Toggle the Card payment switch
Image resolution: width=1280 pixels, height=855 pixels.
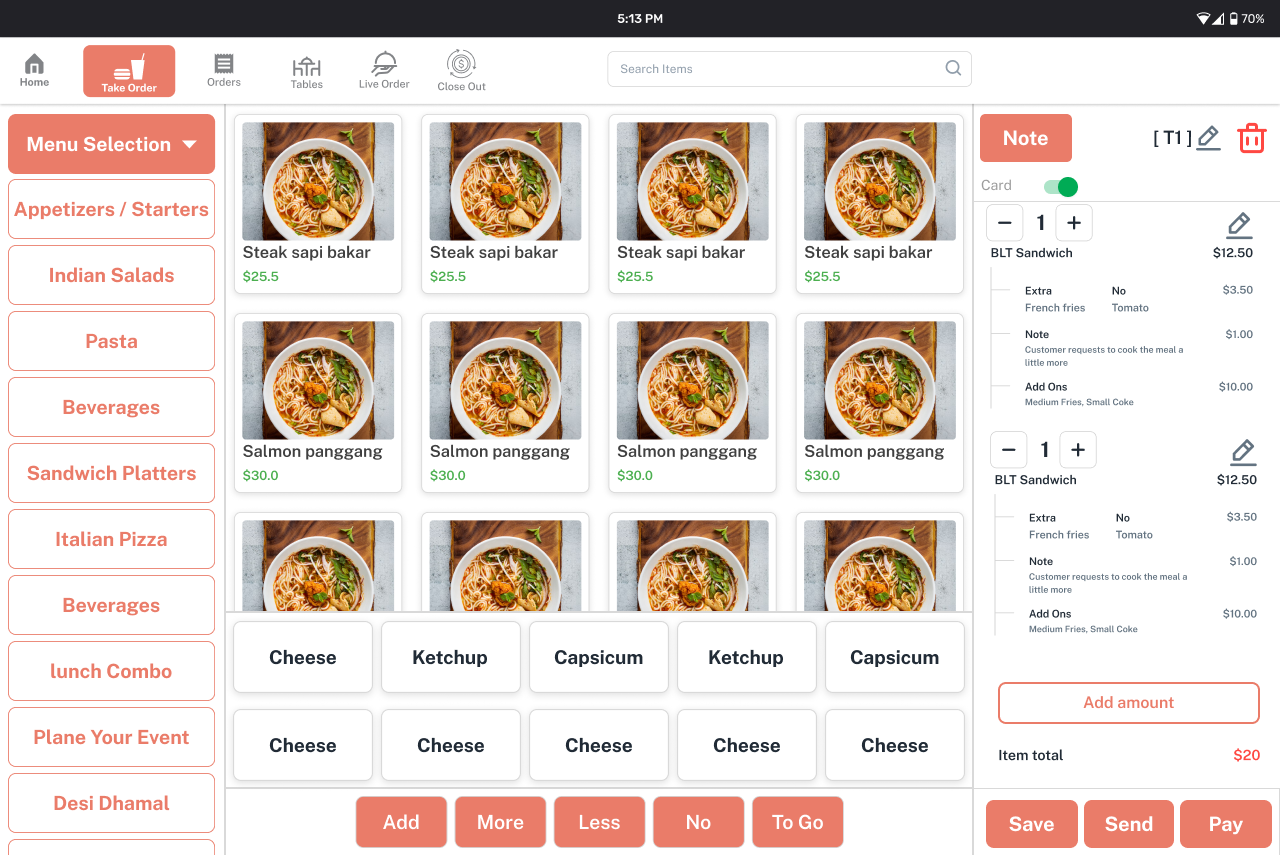(1060, 186)
